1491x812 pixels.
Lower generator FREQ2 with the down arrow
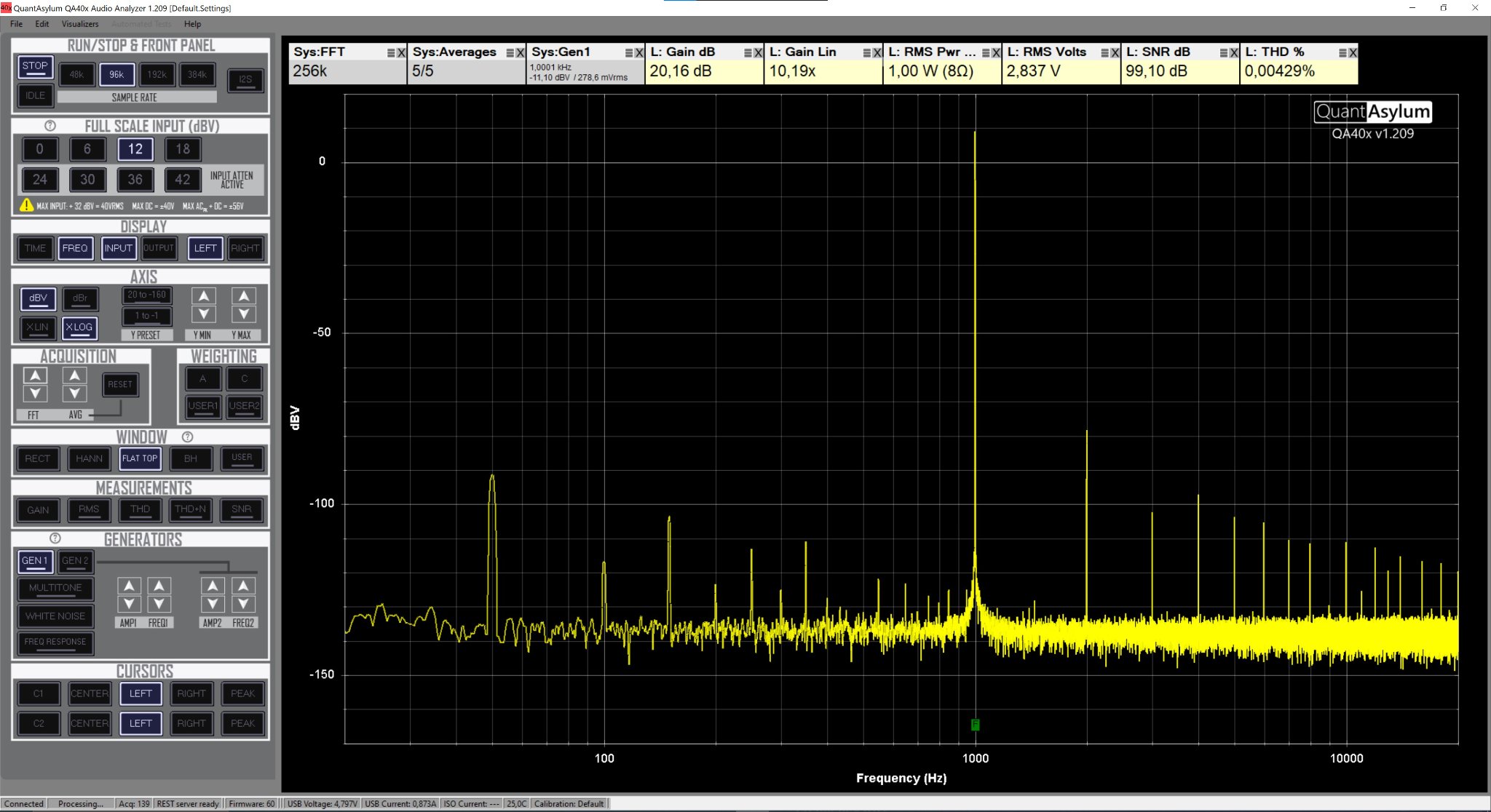click(x=243, y=604)
